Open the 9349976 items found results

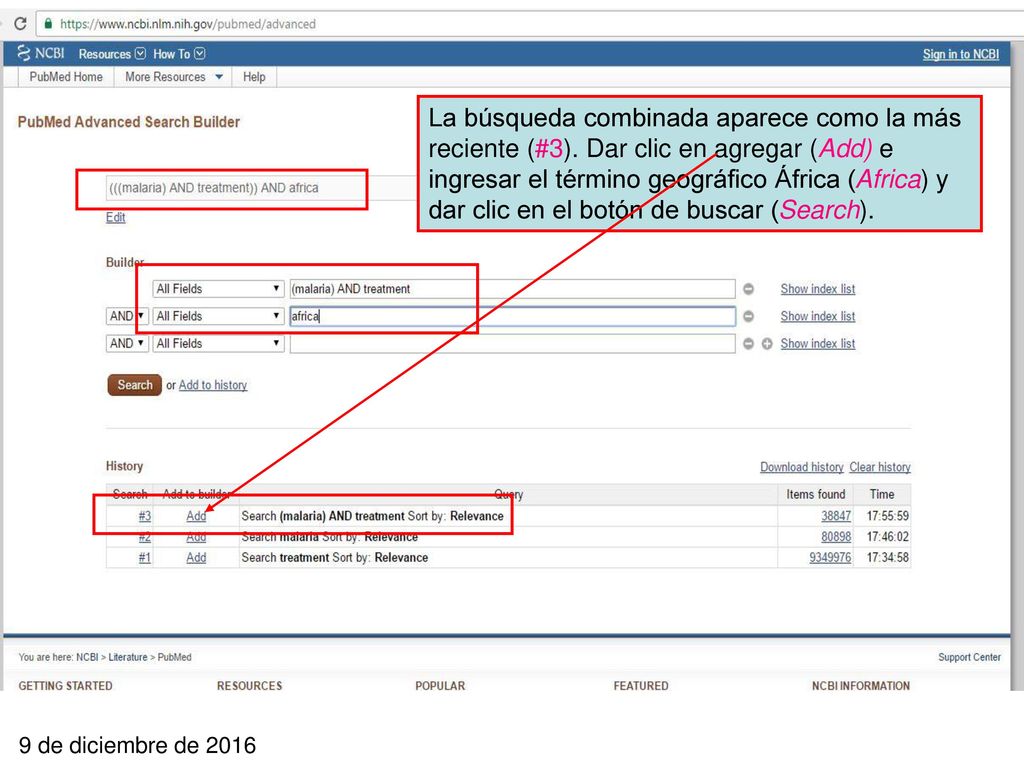coord(830,558)
